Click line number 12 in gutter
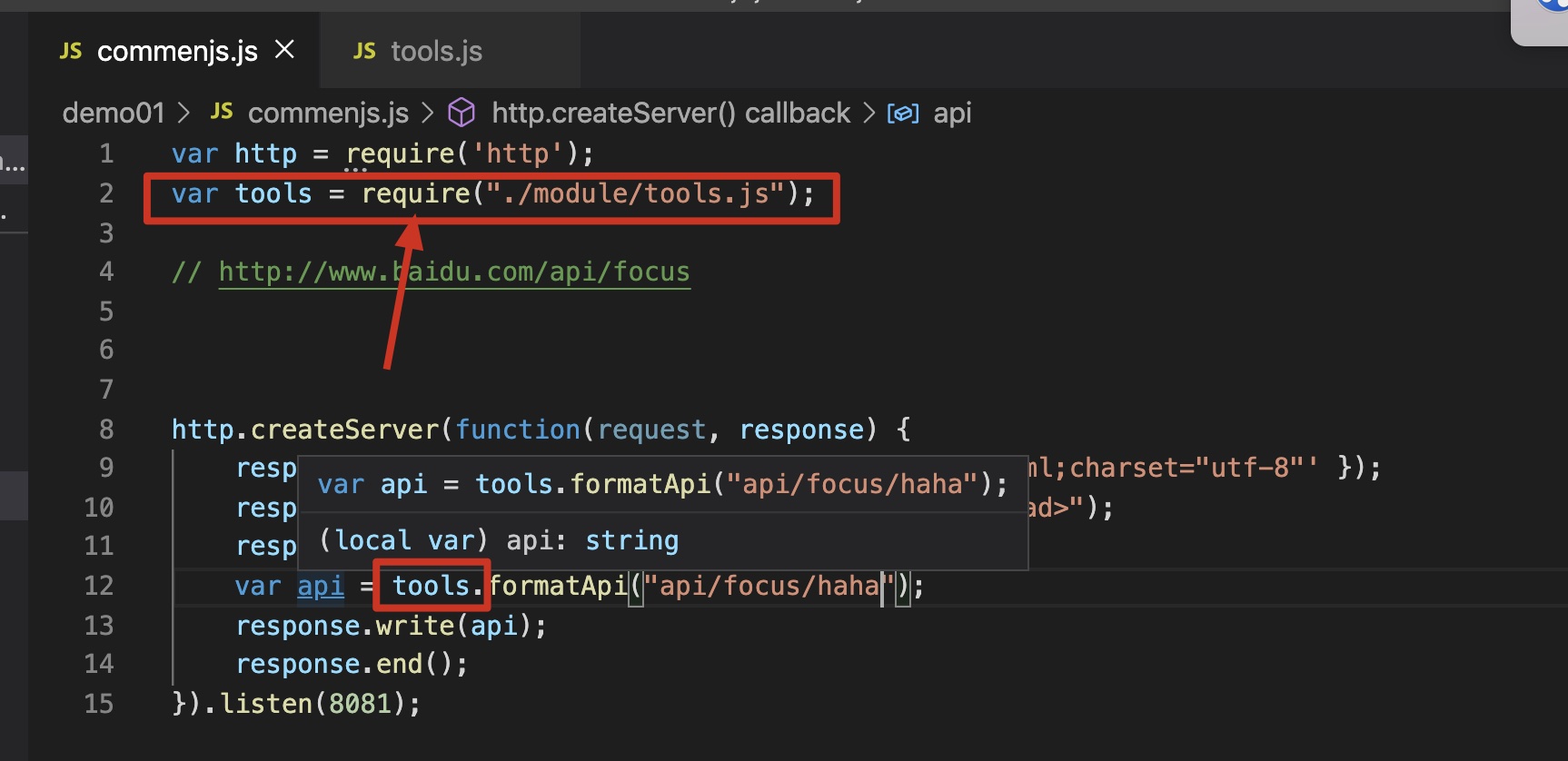Viewport: 1568px width, 761px height. pos(99,585)
